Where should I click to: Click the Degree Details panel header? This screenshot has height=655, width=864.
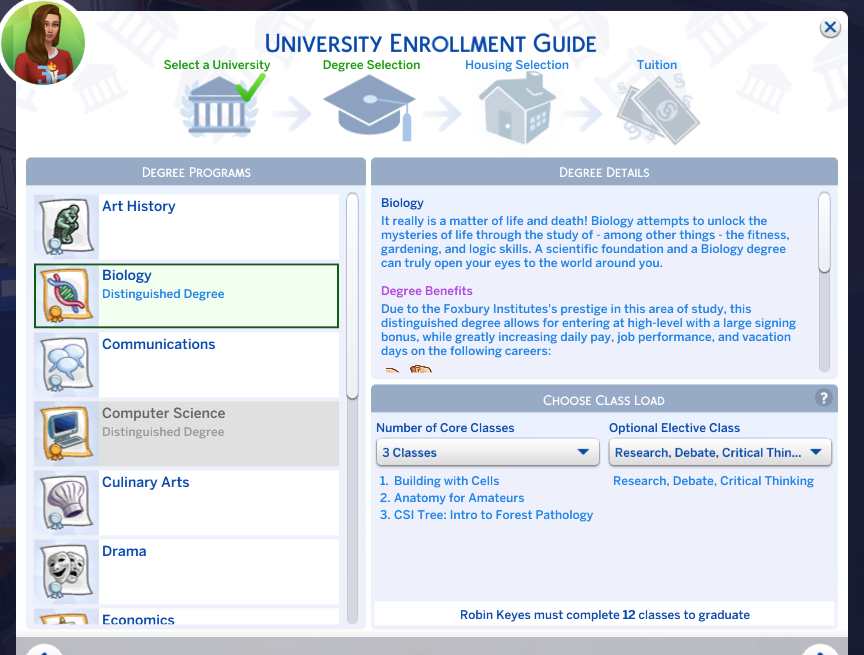tap(604, 172)
